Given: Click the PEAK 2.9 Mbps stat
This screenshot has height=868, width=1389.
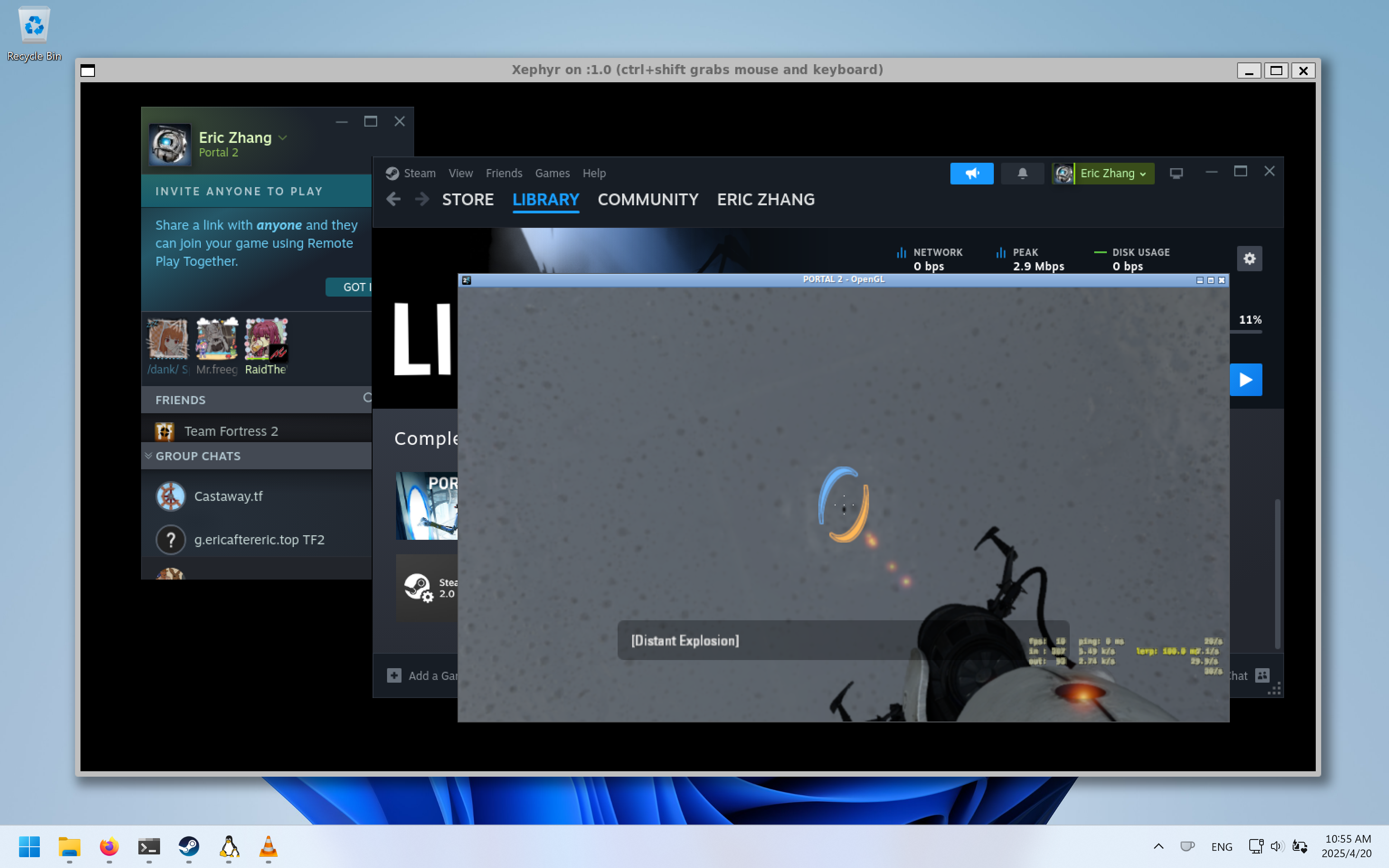Looking at the screenshot, I should point(1030,259).
